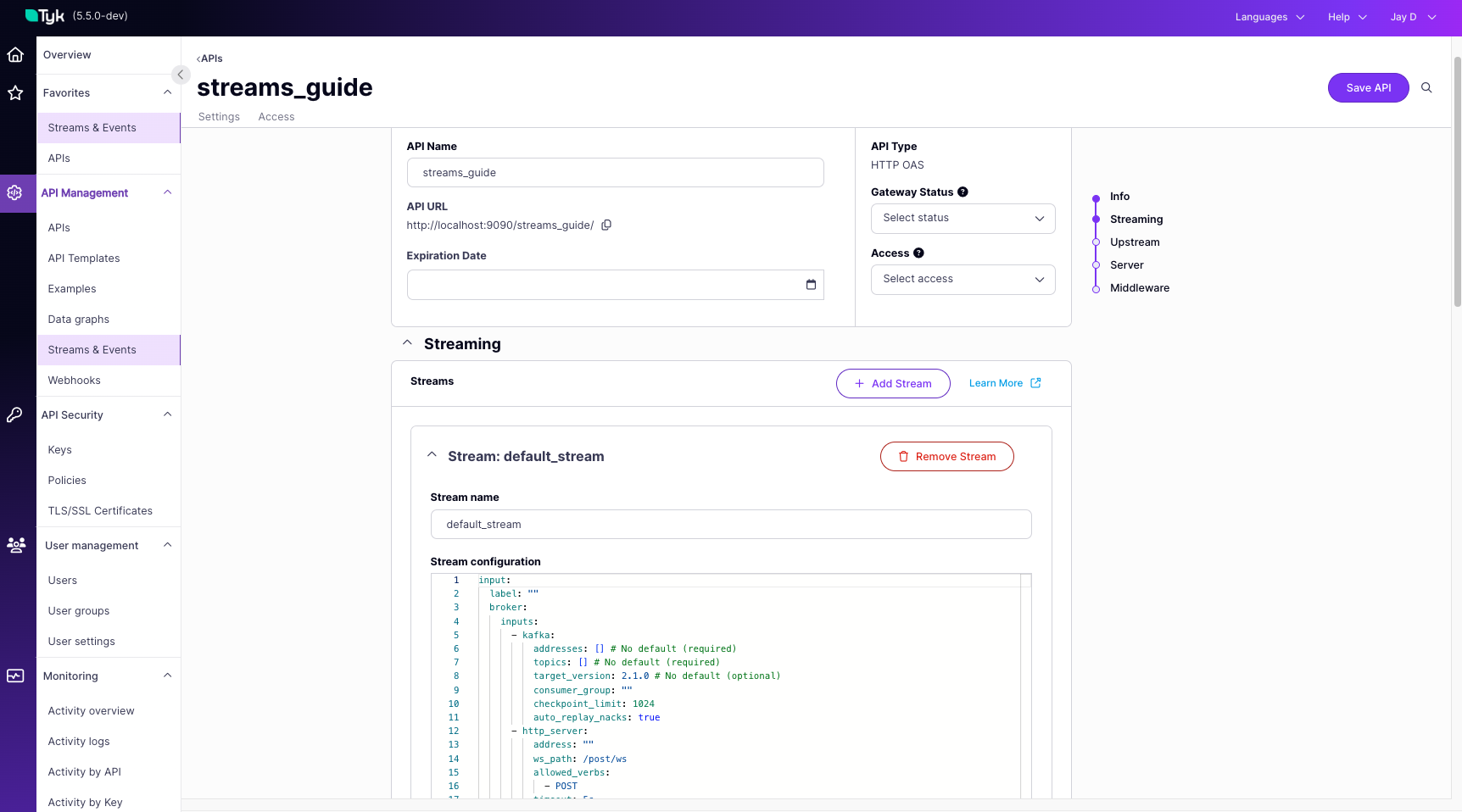Screen dimensions: 1462x812
Task: Collapse the API Security section
Action: click(167, 414)
